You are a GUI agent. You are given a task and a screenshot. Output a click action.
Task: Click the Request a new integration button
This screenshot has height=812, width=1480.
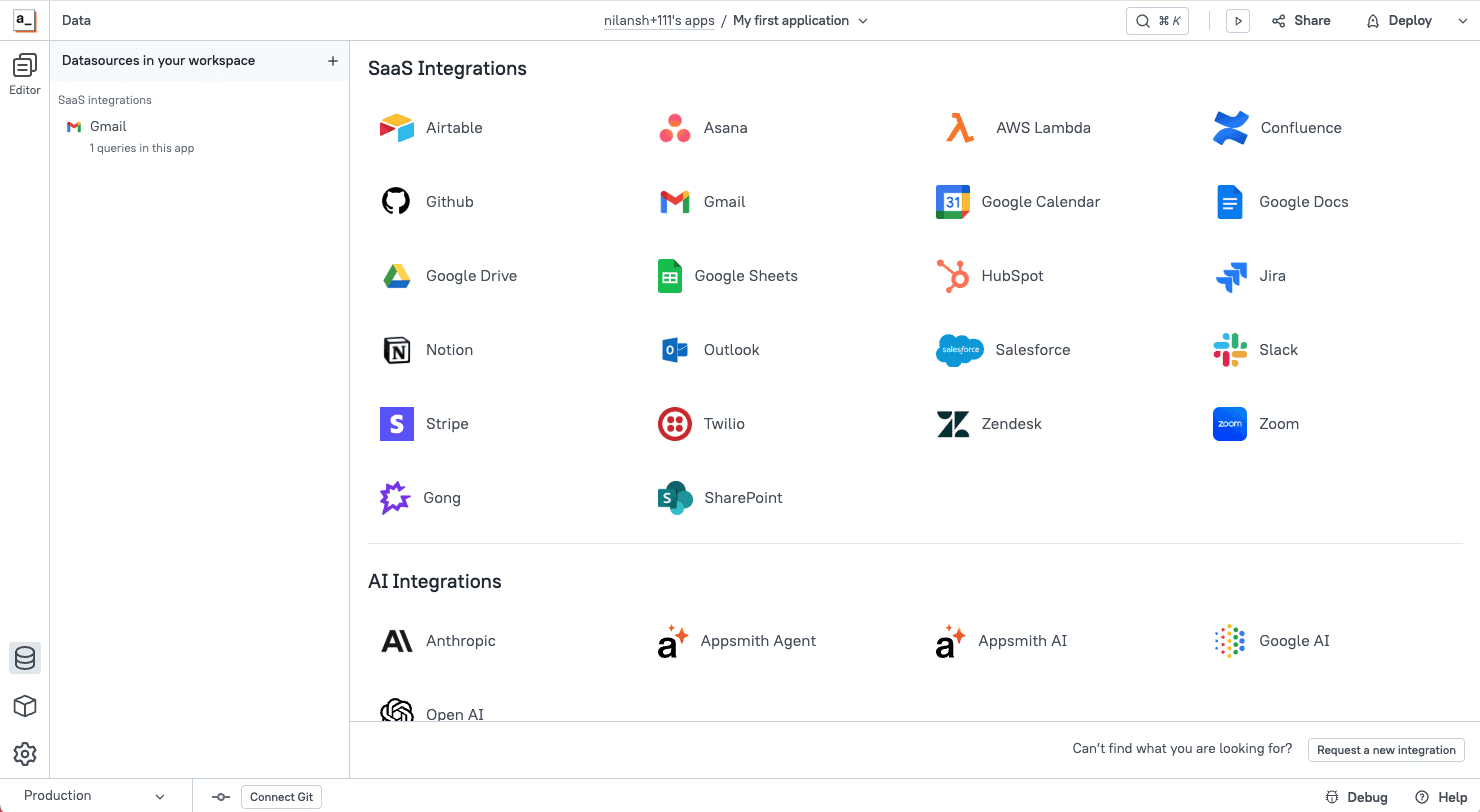point(1386,750)
